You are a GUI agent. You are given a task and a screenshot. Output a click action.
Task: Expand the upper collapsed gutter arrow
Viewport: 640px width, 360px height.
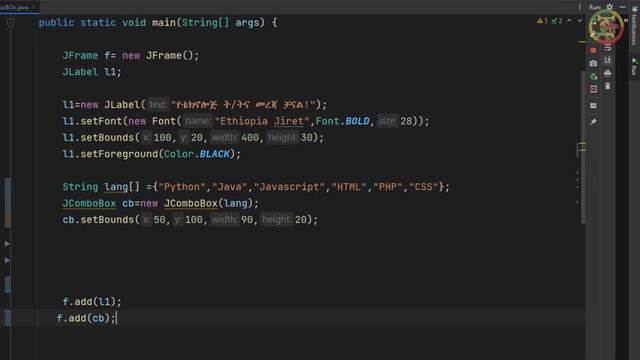[7, 244]
